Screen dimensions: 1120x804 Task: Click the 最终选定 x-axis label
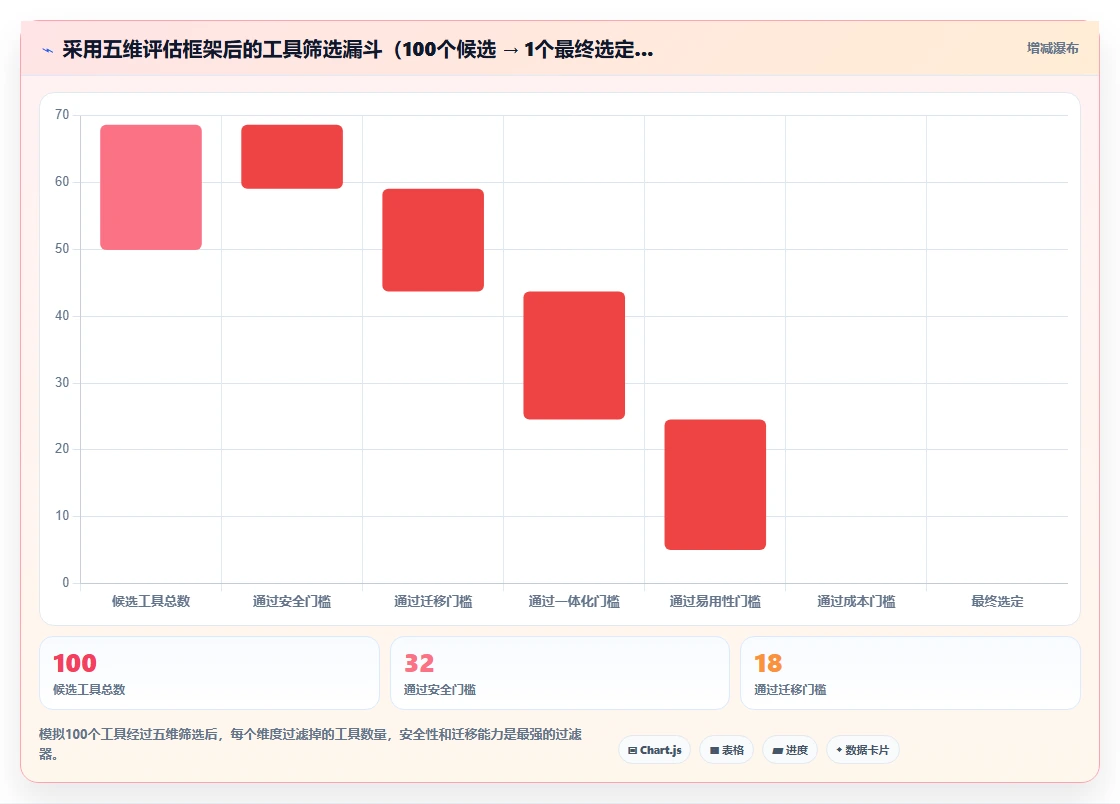click(997, 601)
